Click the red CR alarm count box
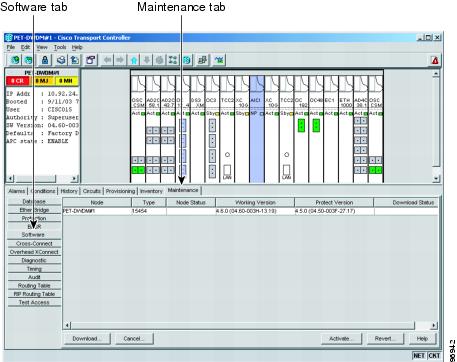 coord(18,81)
